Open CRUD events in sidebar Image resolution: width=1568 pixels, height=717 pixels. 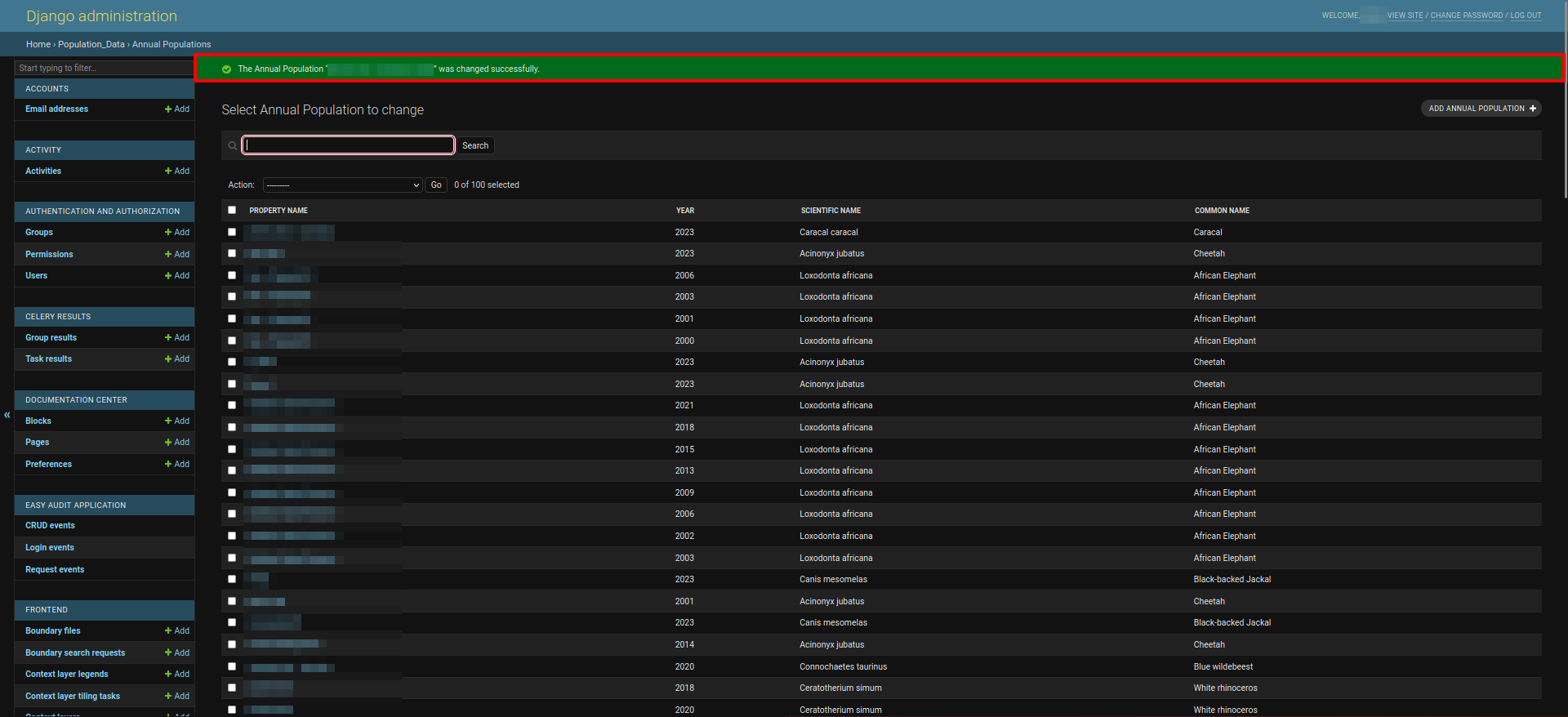tap(50, 525)
